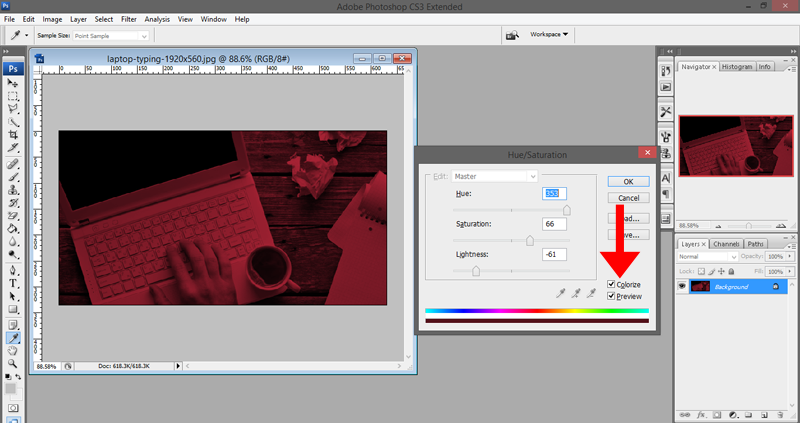Select the Clone Stamp tool

13,190
